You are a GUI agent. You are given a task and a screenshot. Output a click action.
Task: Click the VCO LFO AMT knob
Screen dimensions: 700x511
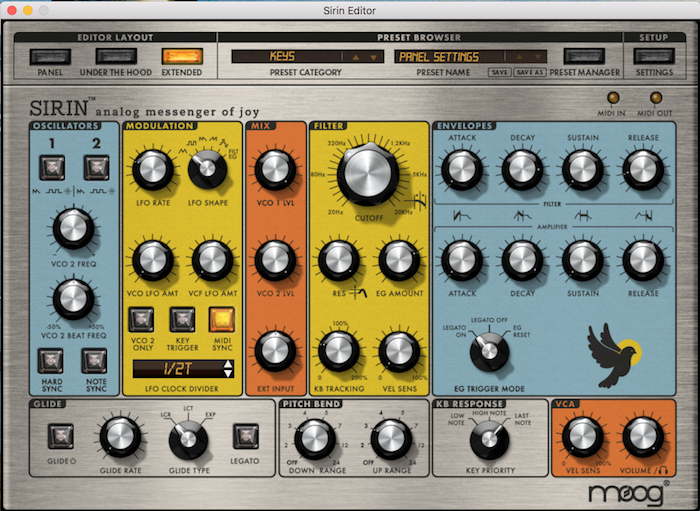point(153,261)
